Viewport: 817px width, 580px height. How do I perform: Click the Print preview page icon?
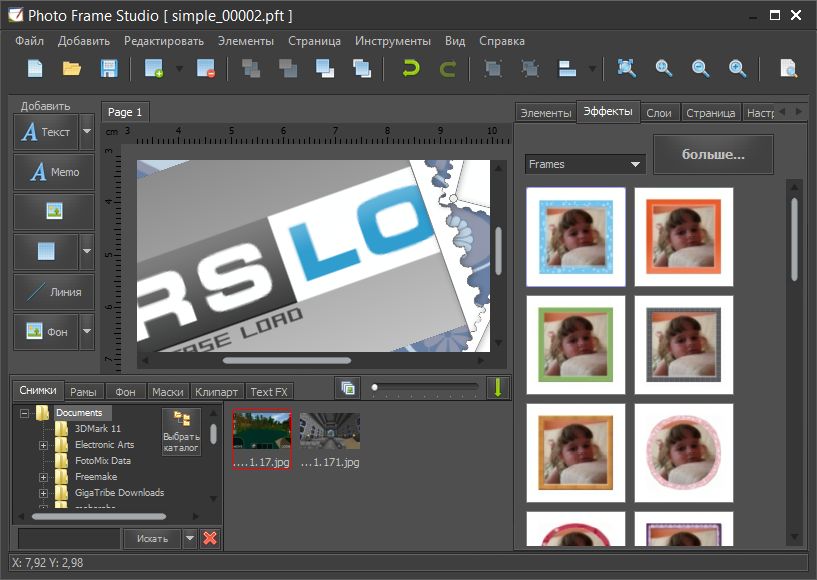click(x=788, y=69)
